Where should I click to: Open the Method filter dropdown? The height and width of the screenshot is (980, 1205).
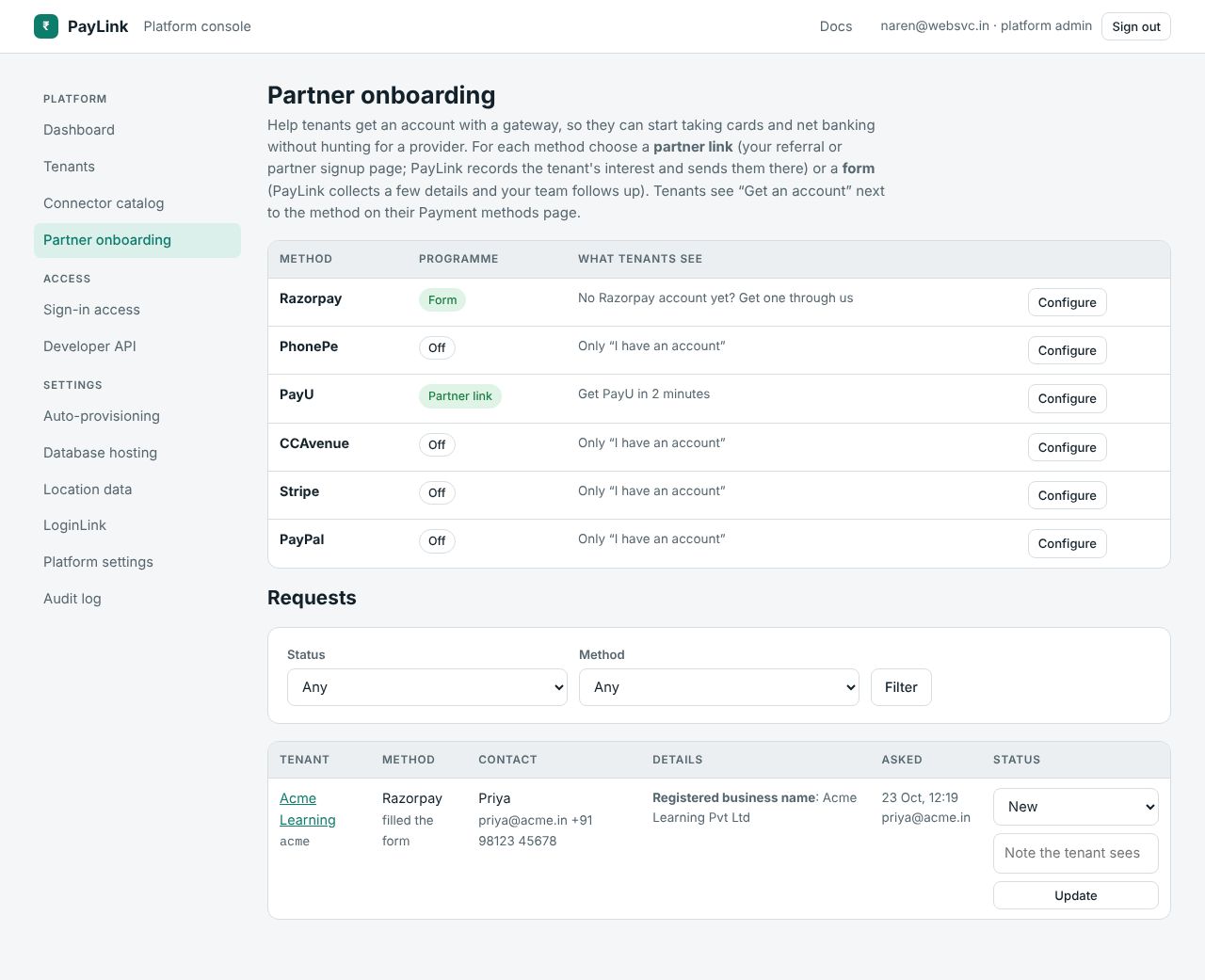tap(719, 687)
